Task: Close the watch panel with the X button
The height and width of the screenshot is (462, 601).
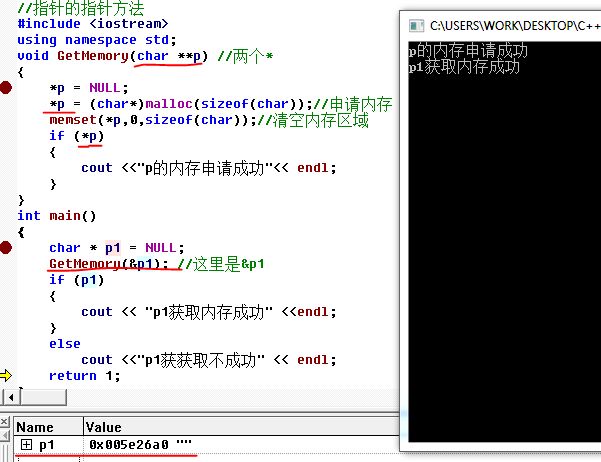Action: tap(4, 422)
